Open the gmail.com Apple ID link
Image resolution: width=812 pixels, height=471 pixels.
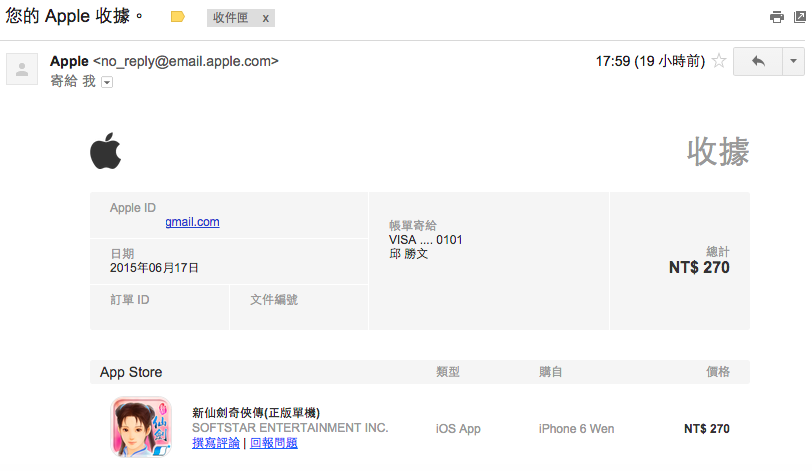[192, 222]
